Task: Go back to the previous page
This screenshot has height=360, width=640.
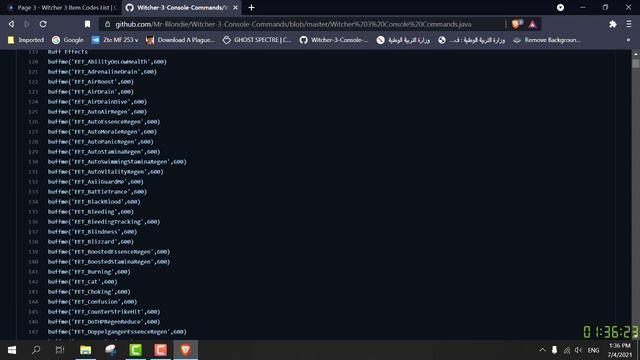Action: click(11, 24)
